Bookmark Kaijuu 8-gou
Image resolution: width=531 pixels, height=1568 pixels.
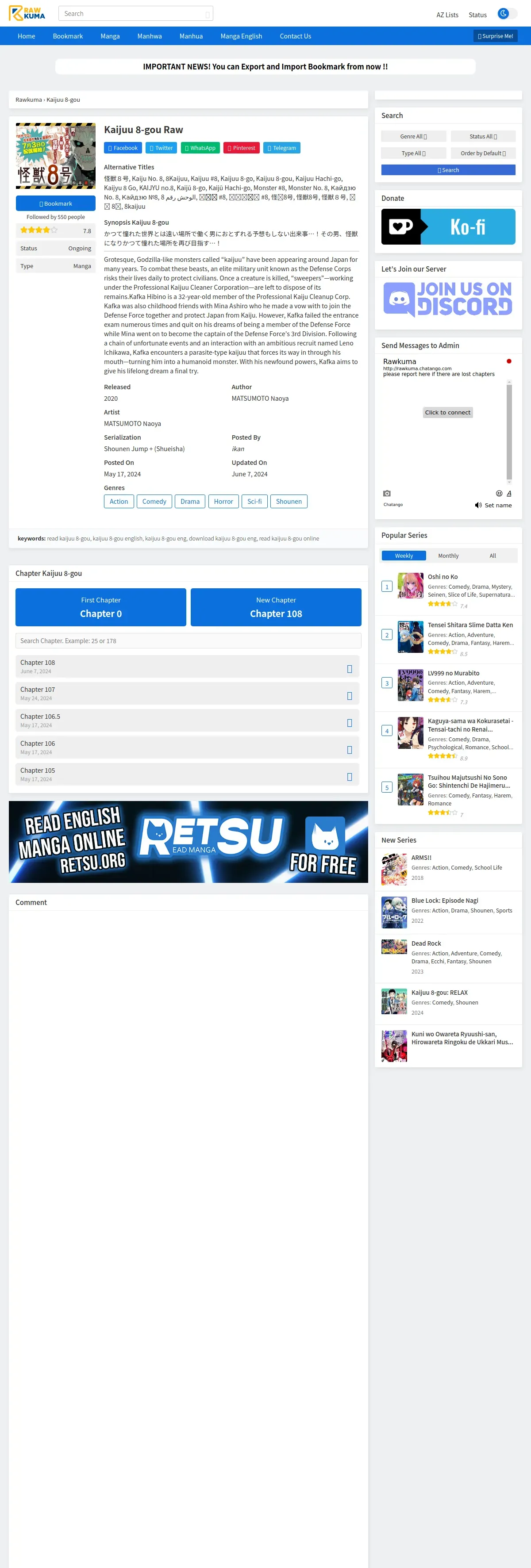point(55,203)
